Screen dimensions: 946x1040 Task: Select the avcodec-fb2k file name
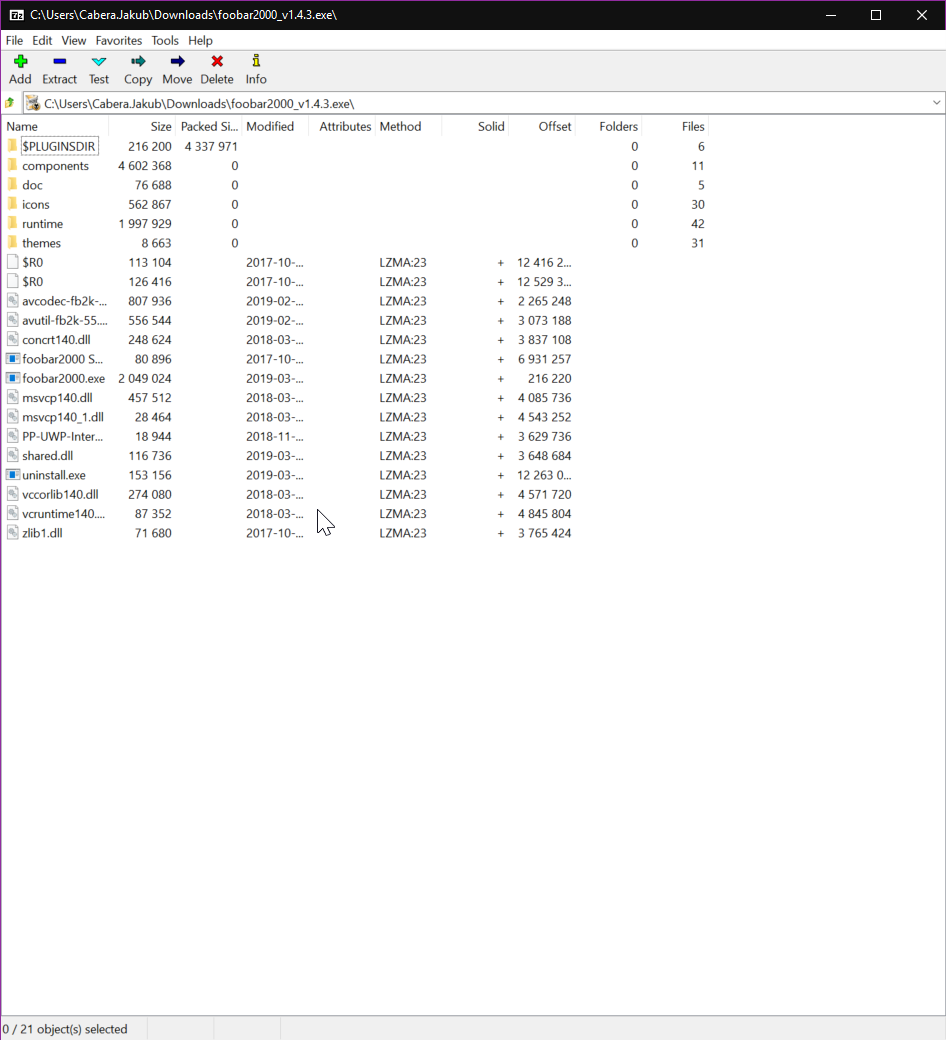tap(64, 301)
